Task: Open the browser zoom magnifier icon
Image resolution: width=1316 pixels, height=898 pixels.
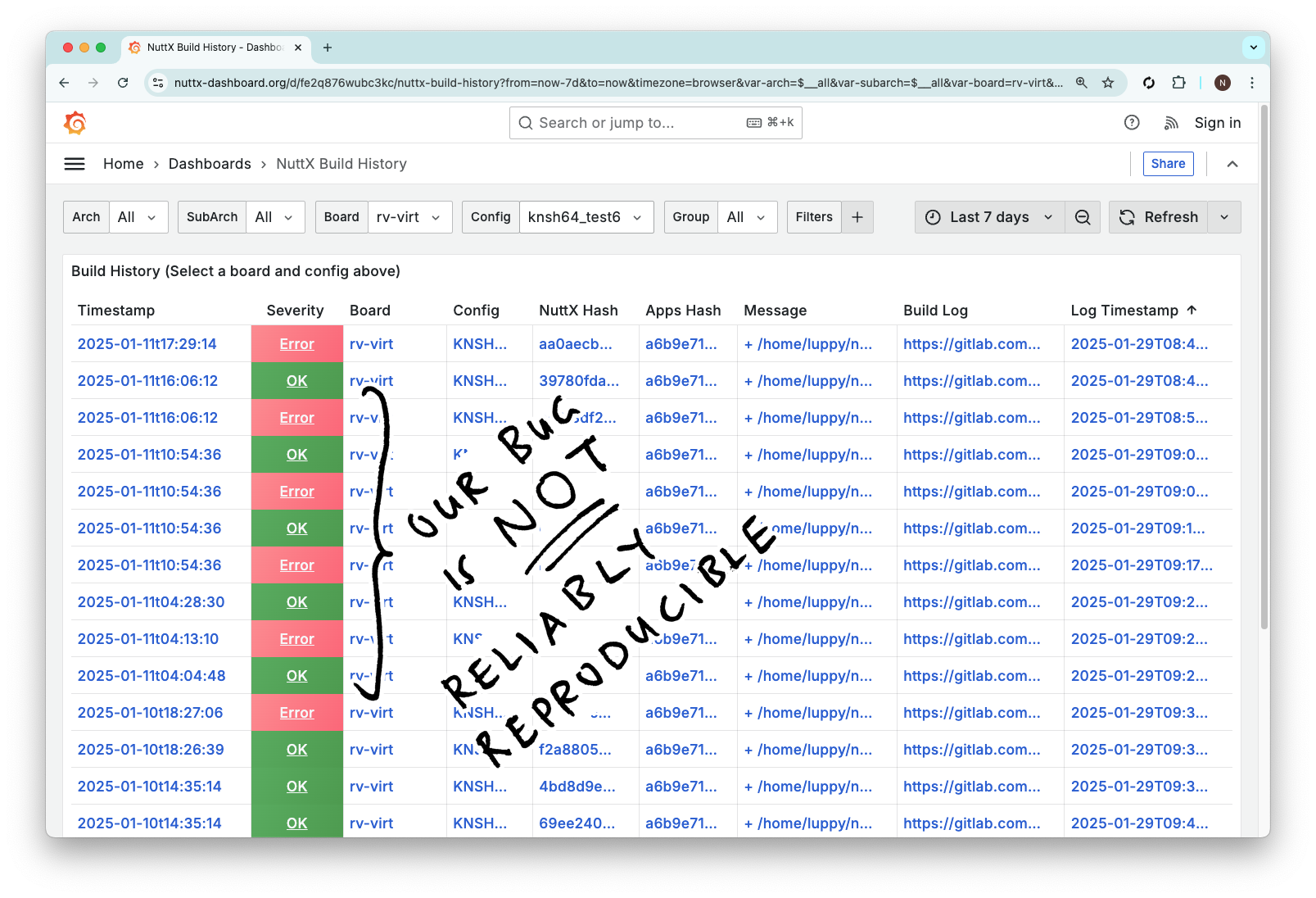Action: pyautogui.click(x=1082, y=83)
